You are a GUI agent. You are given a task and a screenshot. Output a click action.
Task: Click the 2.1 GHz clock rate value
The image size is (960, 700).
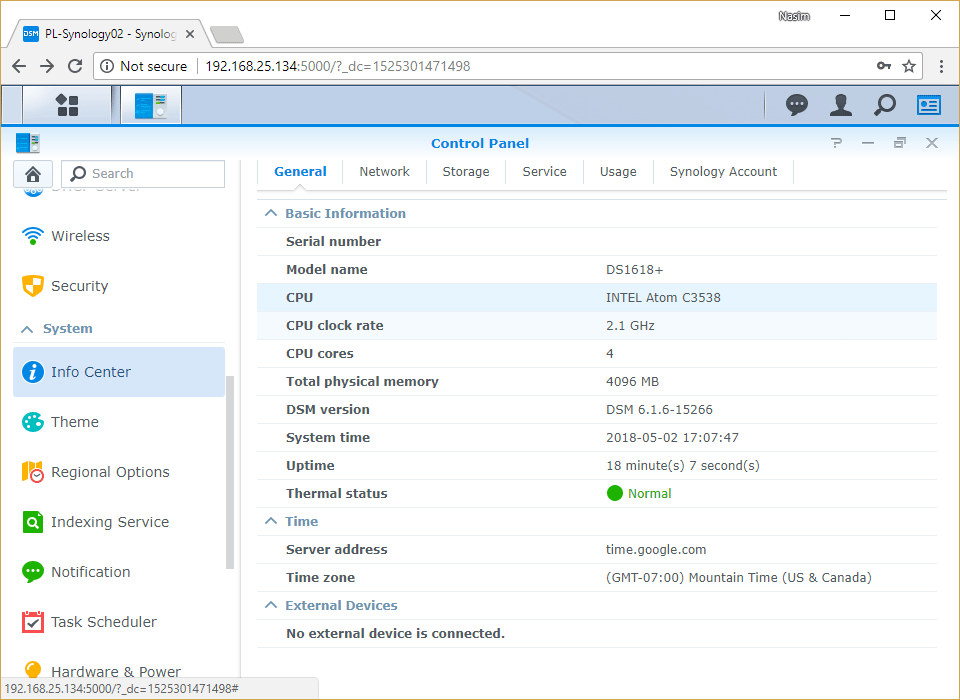[630, 326]
